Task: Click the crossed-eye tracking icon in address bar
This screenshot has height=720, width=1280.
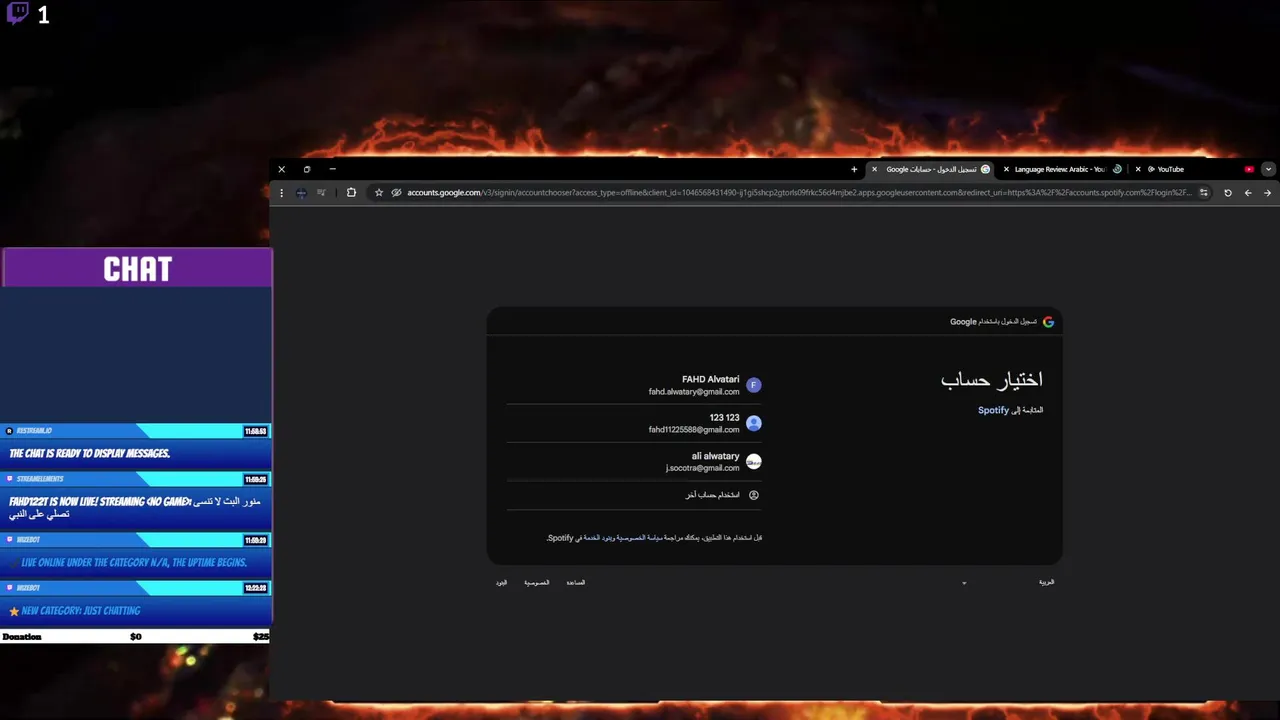Action: click(396, 193)
